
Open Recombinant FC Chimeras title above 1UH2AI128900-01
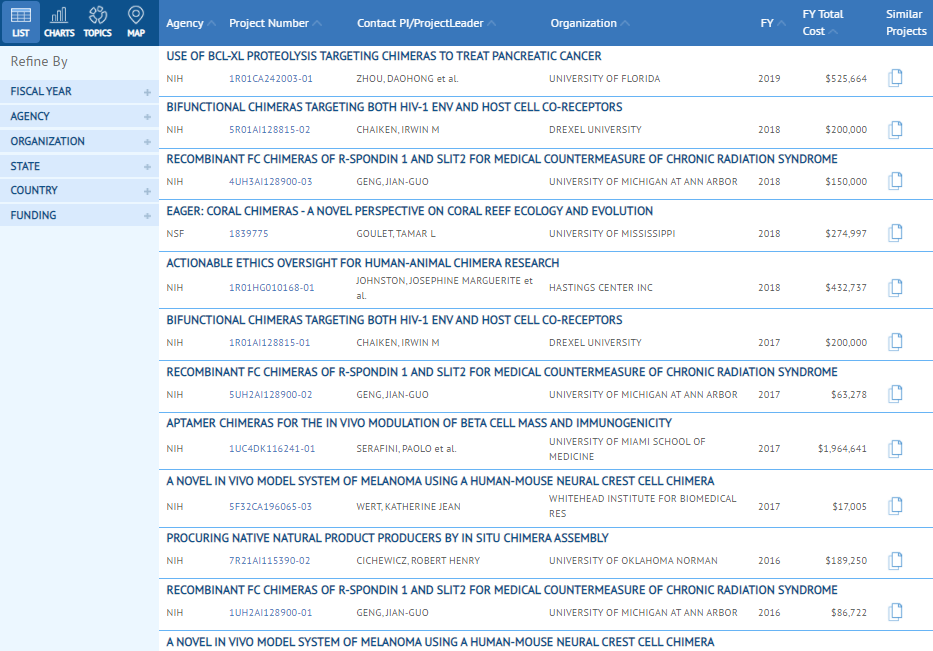tap(502, 590)
